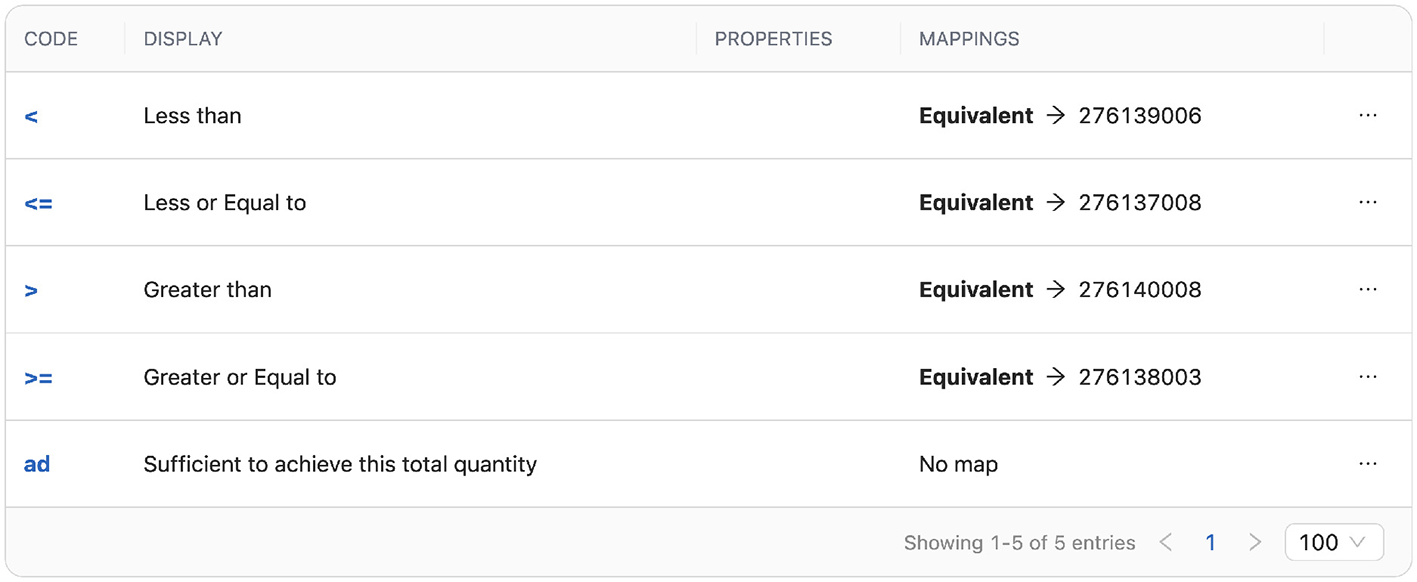
Task: Click the CODE column header
Action: pyautogui.click(x=51, y=39)
